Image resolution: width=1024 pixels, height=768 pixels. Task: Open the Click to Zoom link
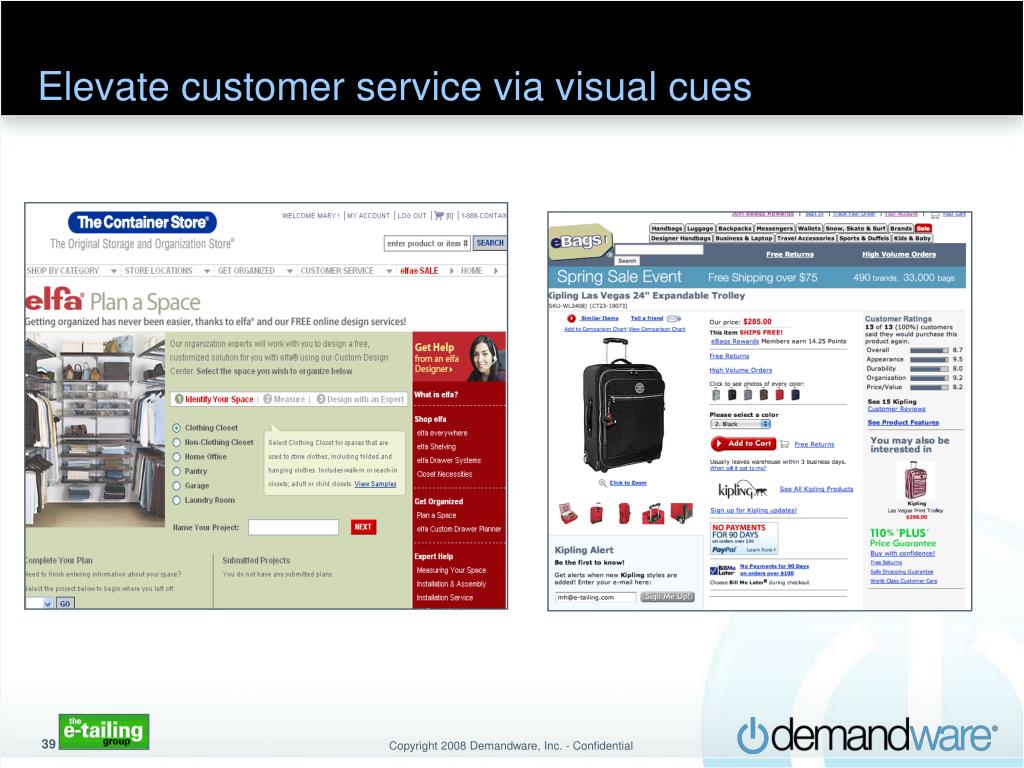point(628,483)
